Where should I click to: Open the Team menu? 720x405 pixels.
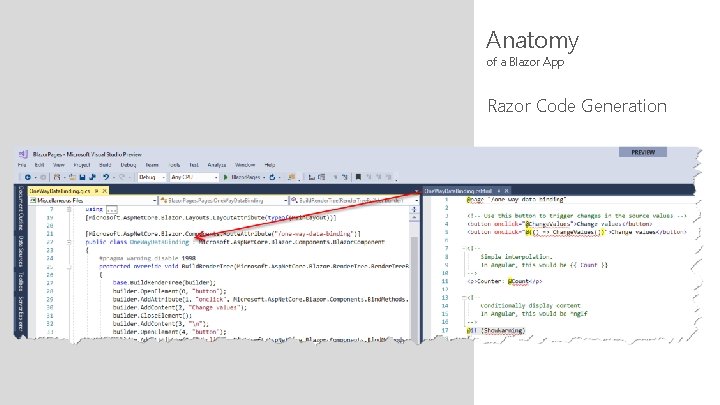[152, 165]
